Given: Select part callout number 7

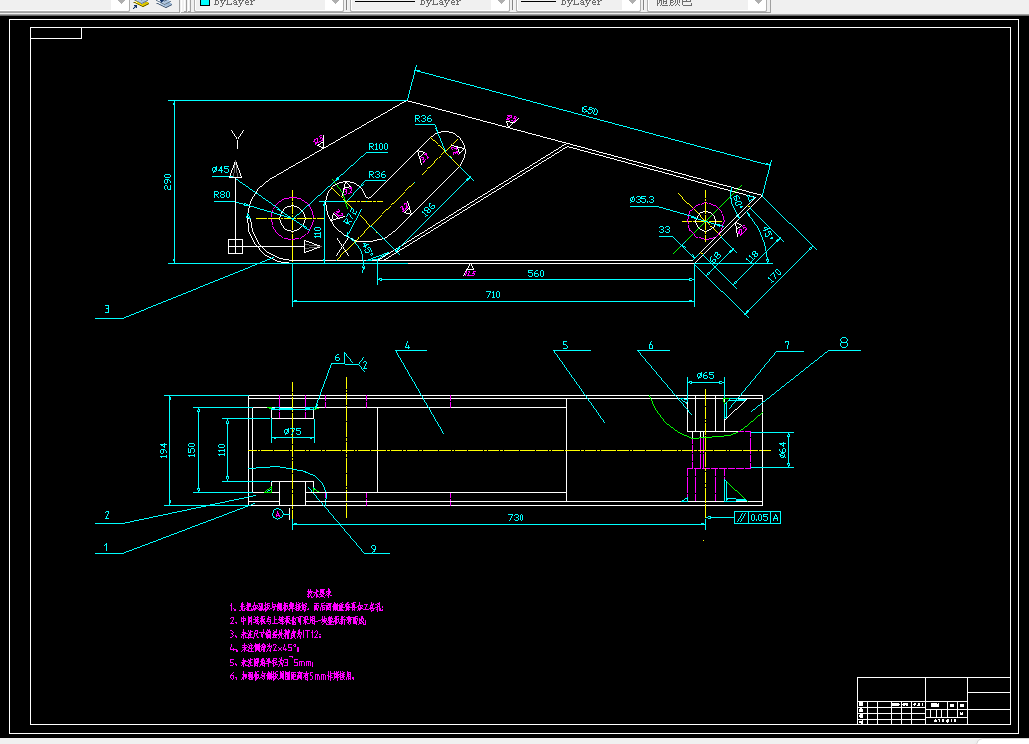Looking at the screenshot, I should click(x=787, y=345).
